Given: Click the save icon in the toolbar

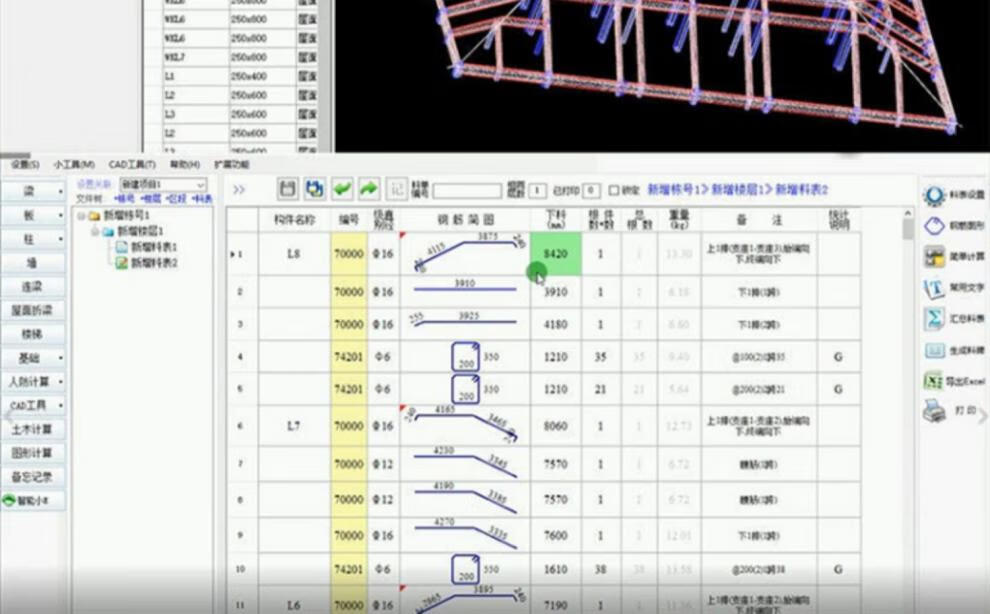Looking at the screenshot, I should pyautogui.click(x=287, y=188).
